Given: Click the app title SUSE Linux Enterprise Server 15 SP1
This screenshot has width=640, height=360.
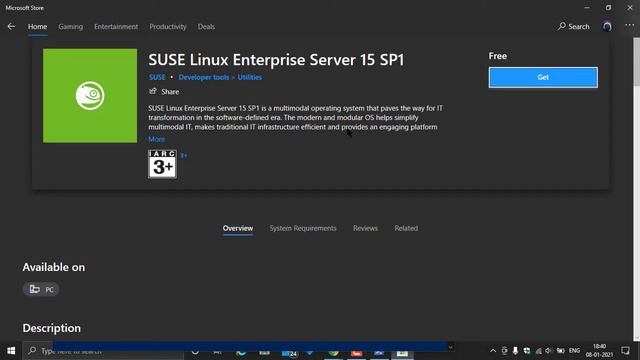Looking at the screenshot, I should pyautogui.click(x=276, y=60).
